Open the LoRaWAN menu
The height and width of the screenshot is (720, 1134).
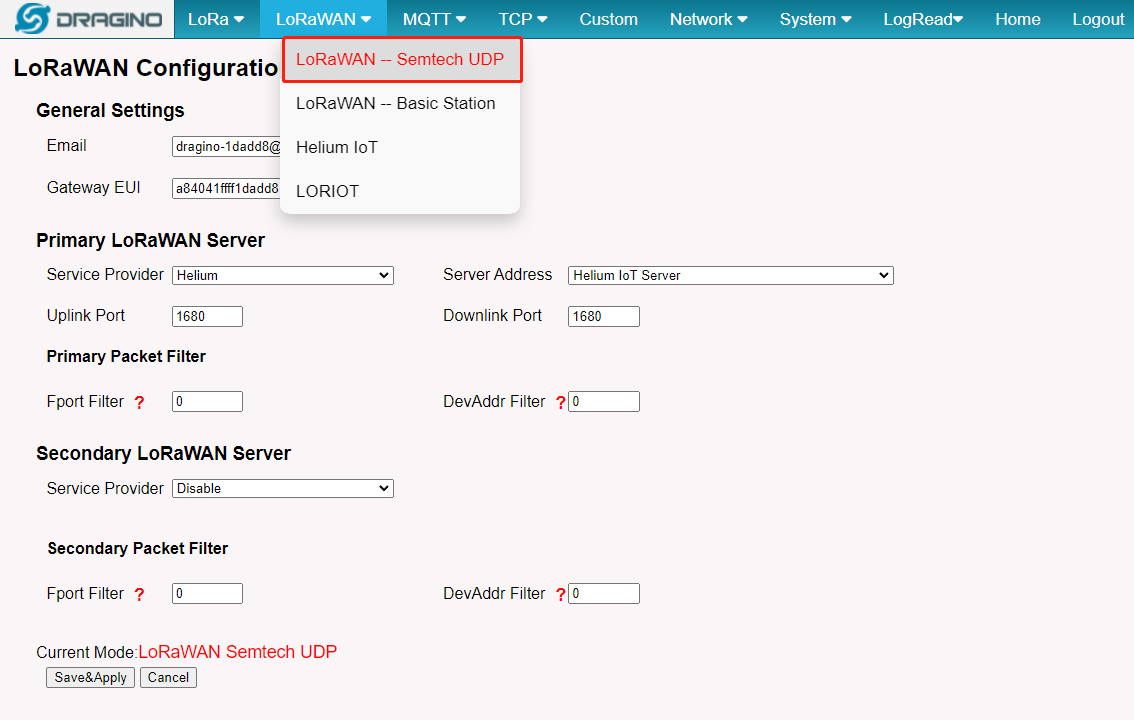[323, 20]
